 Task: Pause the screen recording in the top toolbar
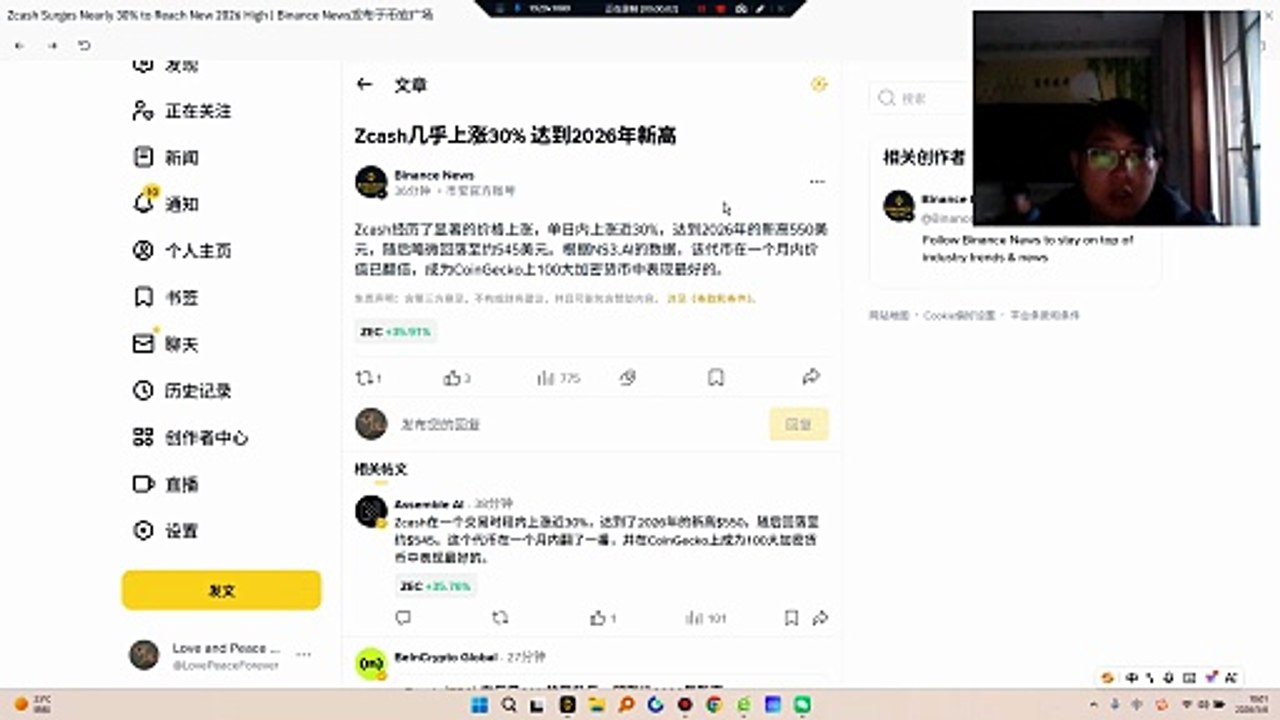[x=700, y=8]
